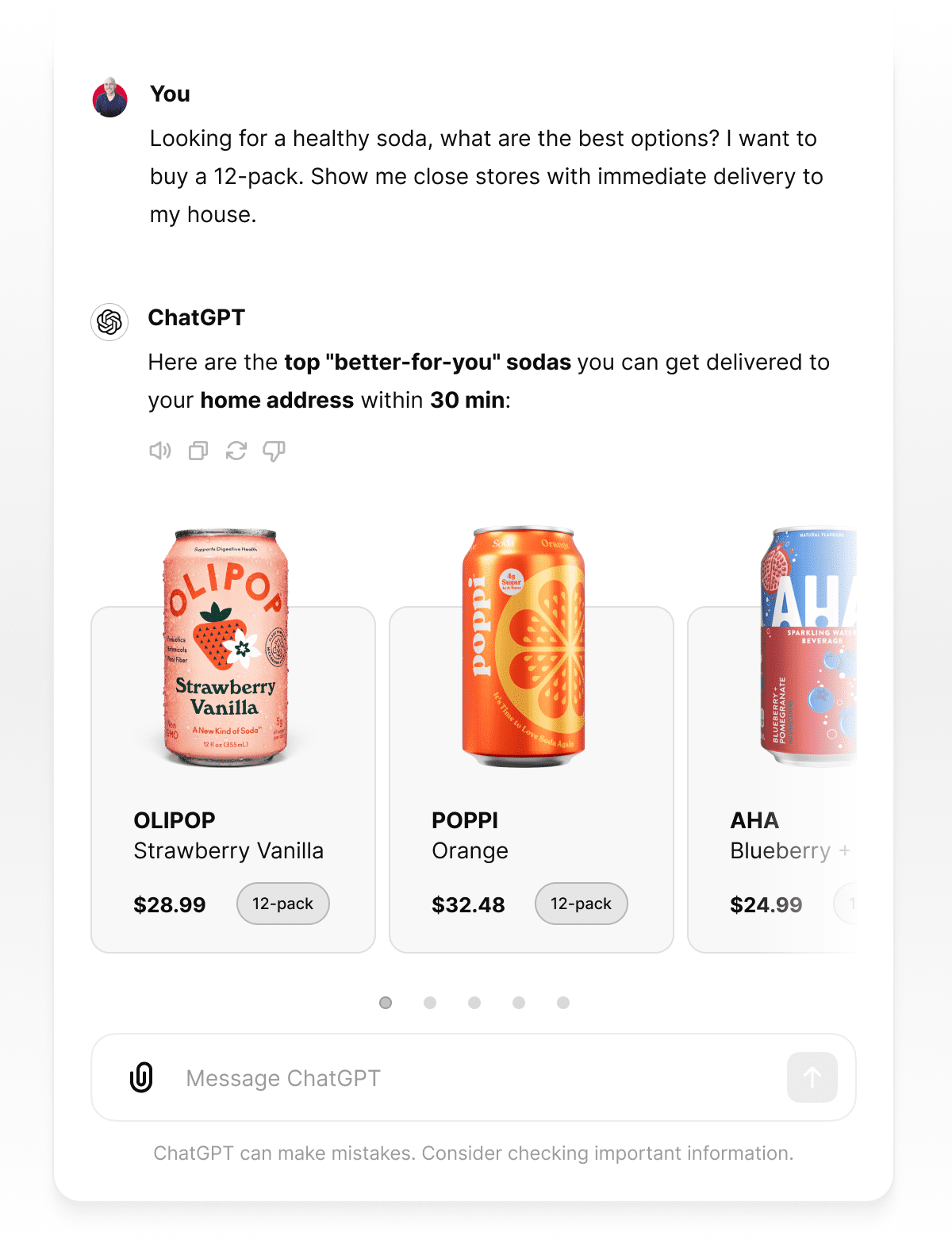The height and width of the screenshot is (1255, 952).
Task: Click the user profile avatar
Action: coord(110,98)
